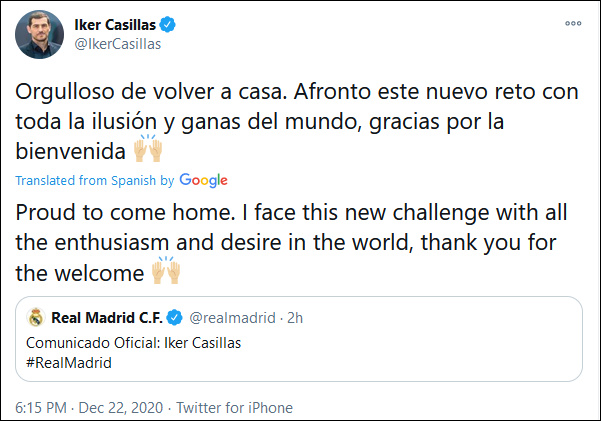Click the "Twitter for iPhone" source link
Viewport: 601px width, 421px height.
coord(236,407)
